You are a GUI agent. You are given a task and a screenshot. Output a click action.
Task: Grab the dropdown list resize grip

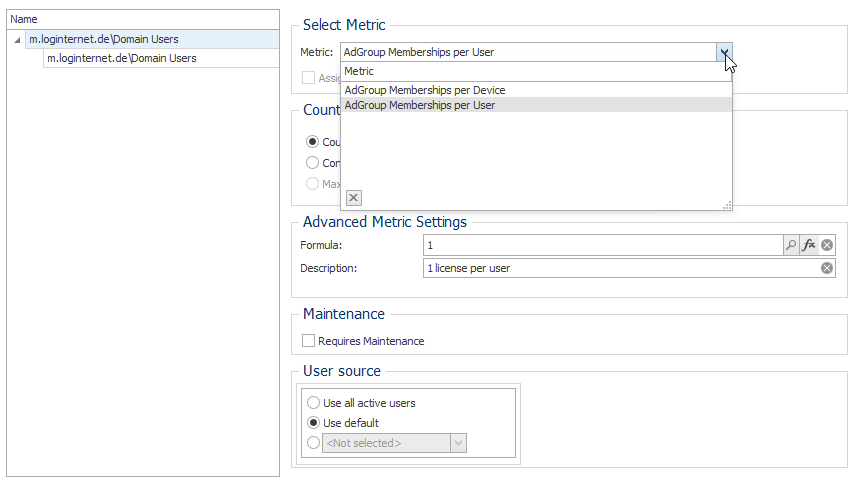point(727,205)
